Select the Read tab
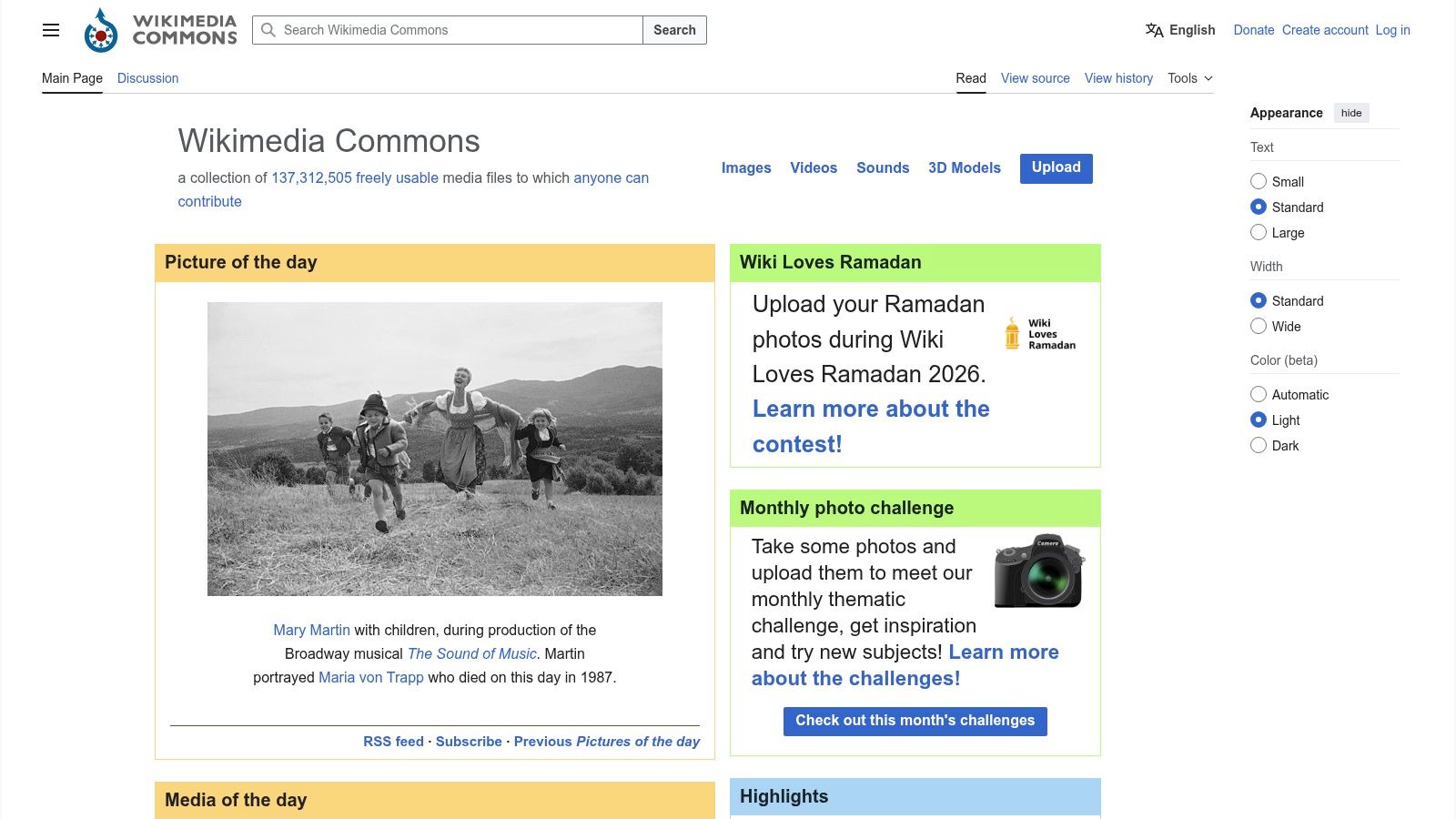Image resolution: width=1456 pixels, height=819 pixels. coord(971,78)
